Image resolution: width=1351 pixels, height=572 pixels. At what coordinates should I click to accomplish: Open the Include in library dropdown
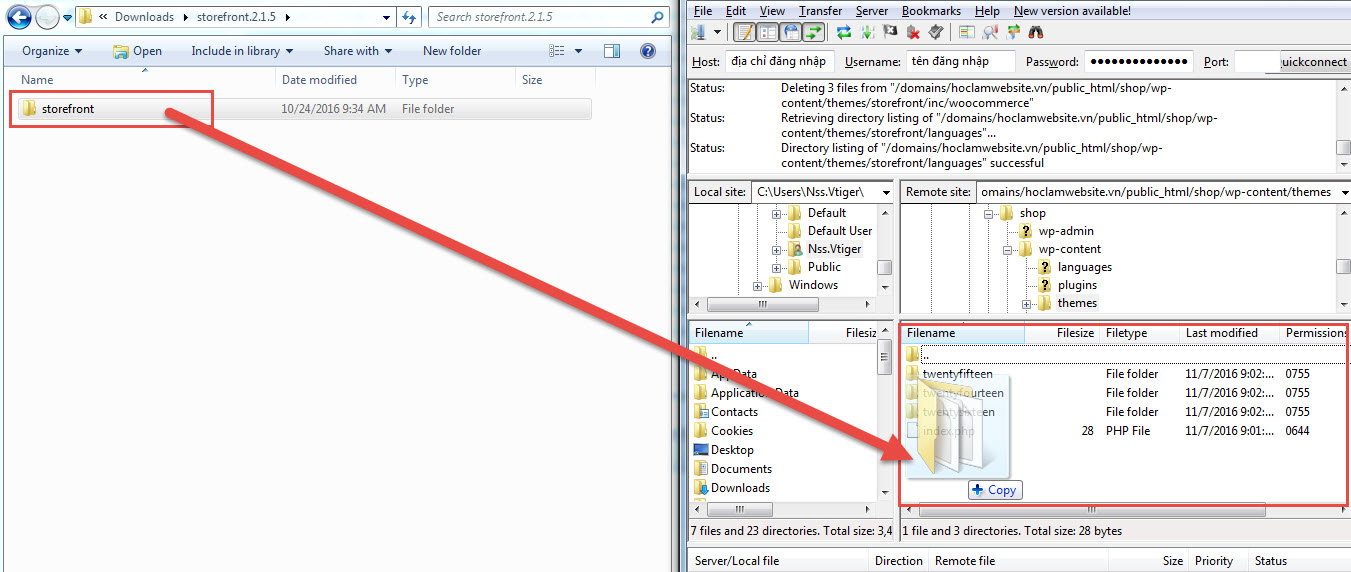[x=242, y=51]
